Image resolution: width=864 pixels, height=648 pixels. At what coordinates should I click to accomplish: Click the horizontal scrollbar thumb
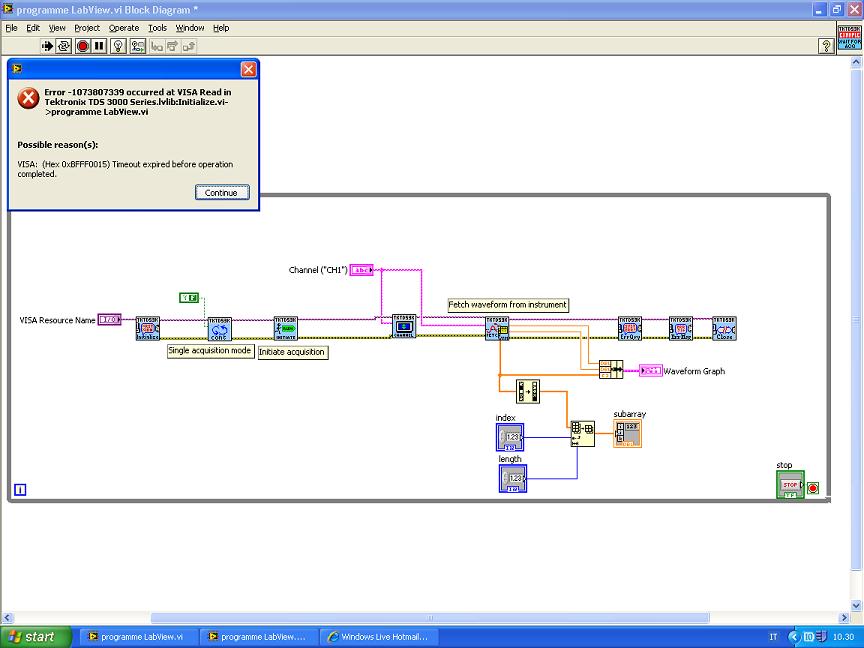tap(430, 618)
